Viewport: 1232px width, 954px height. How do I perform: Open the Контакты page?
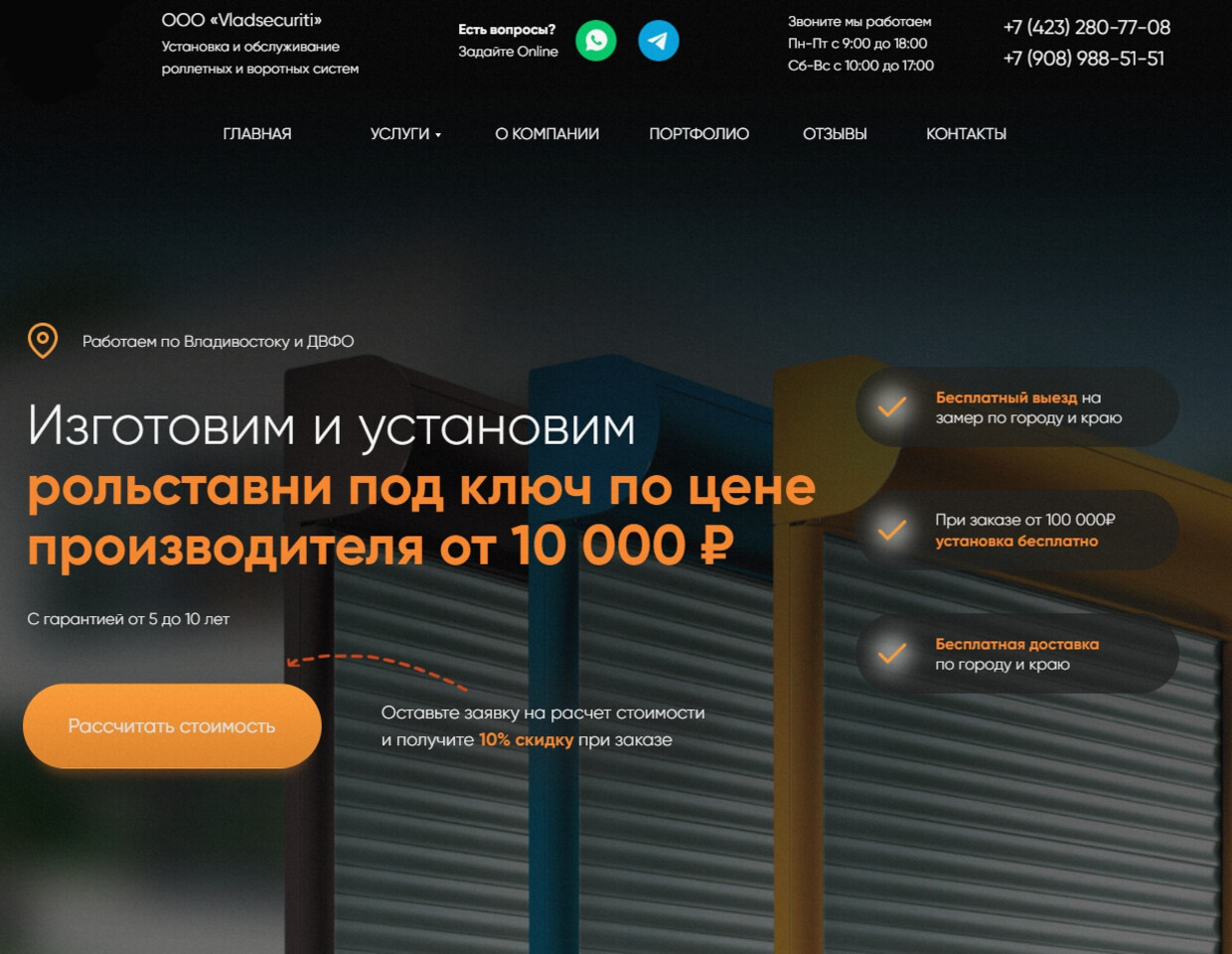(x=966, y=134)
